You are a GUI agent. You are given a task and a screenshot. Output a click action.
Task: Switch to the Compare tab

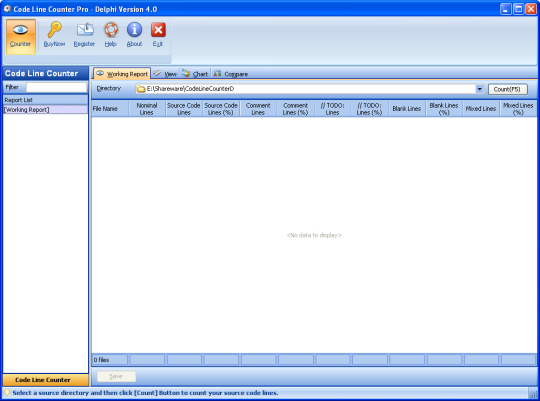click(231, 74)
